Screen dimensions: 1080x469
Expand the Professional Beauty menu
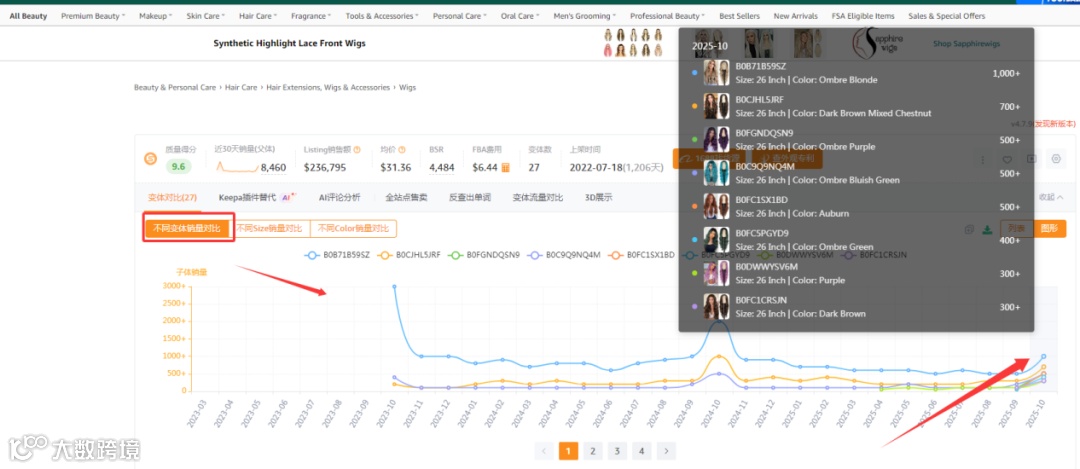pos(667,16)
